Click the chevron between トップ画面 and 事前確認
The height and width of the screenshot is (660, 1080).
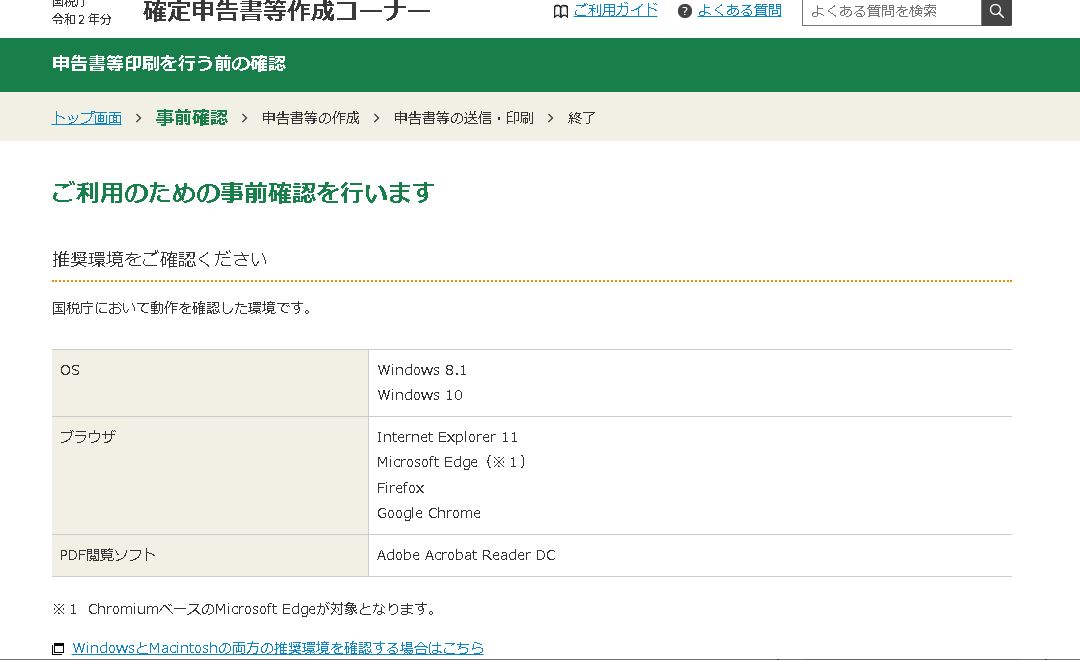(x=139, y=118)
